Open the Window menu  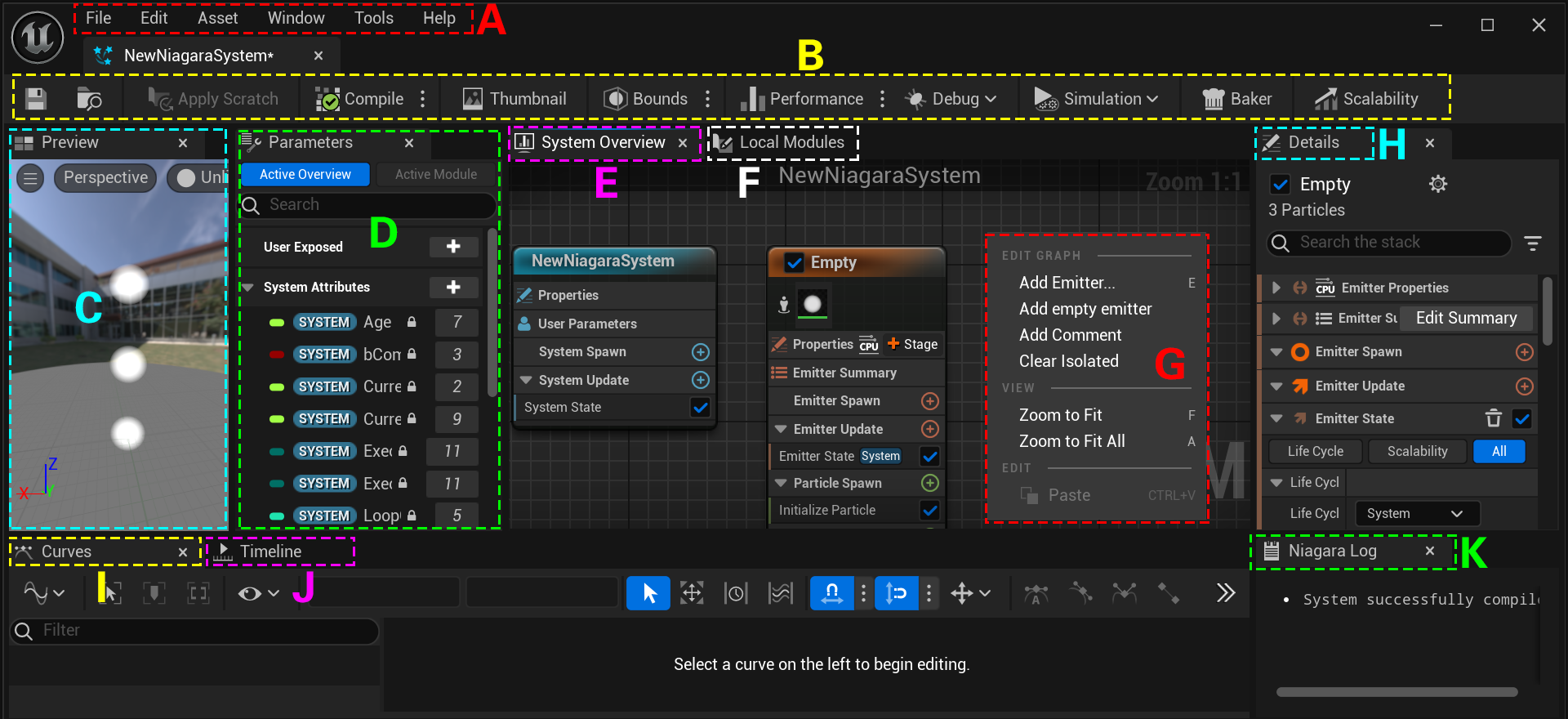click(296, 18)
